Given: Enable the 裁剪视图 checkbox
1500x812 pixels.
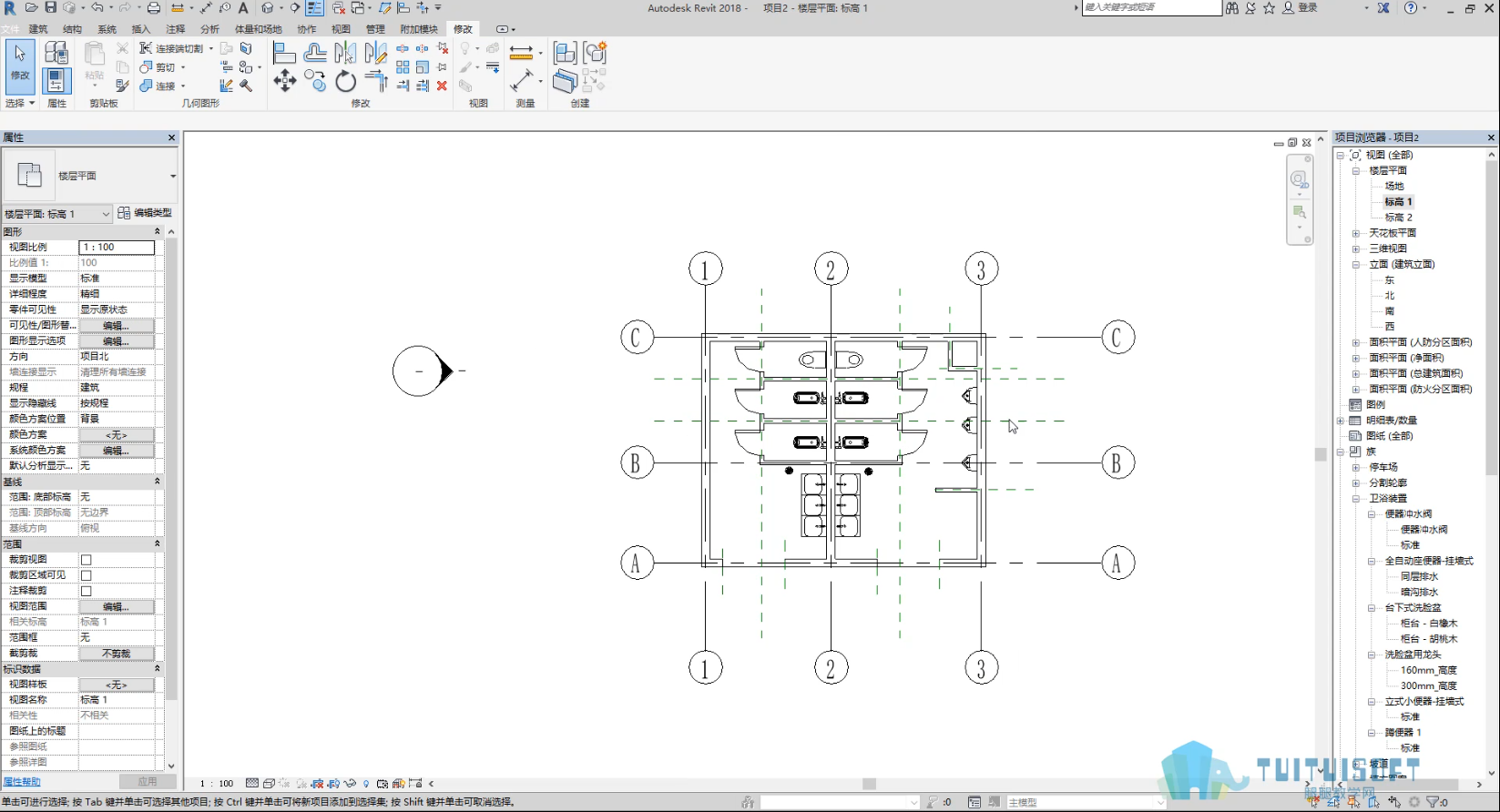Looking at the screenshot, I should click(87, 560).
